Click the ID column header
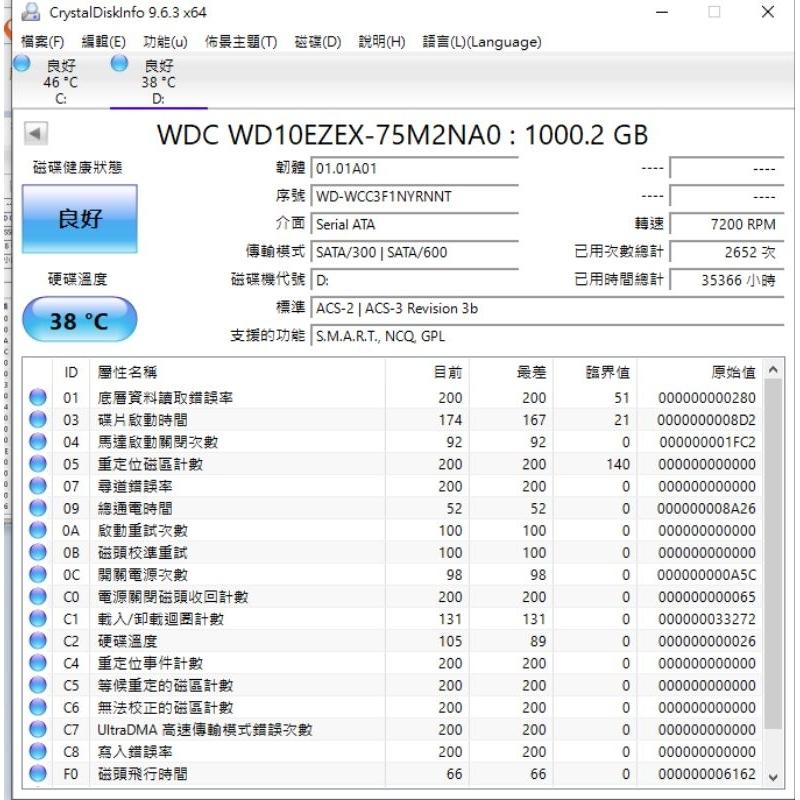Viewport: 800px width, 800px height. (x=71, y=372)
